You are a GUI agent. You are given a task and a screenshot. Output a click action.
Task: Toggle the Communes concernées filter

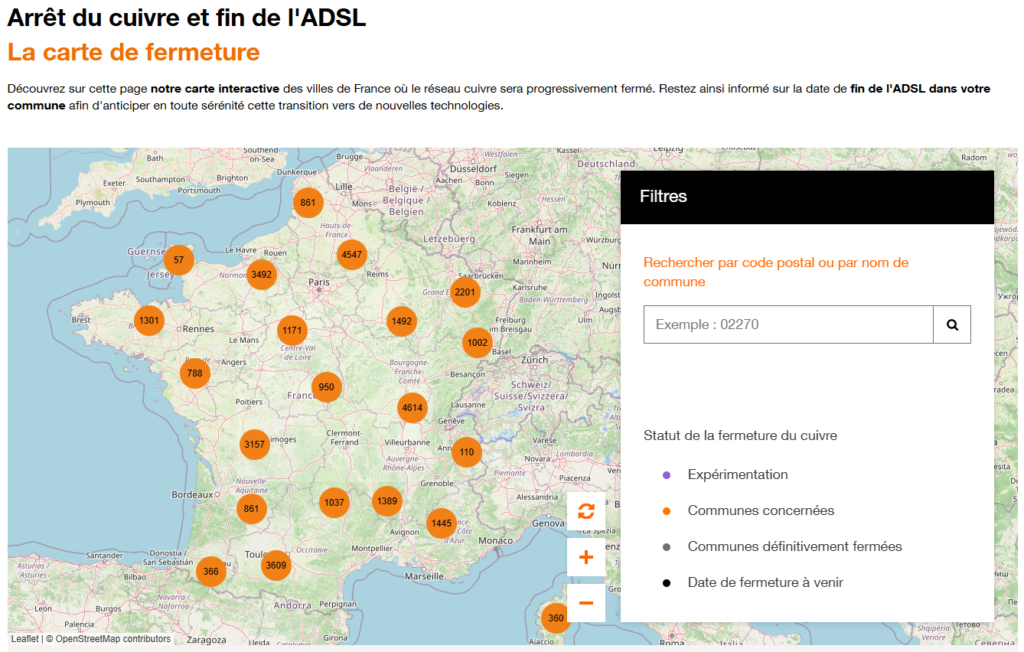coord(760,510)
